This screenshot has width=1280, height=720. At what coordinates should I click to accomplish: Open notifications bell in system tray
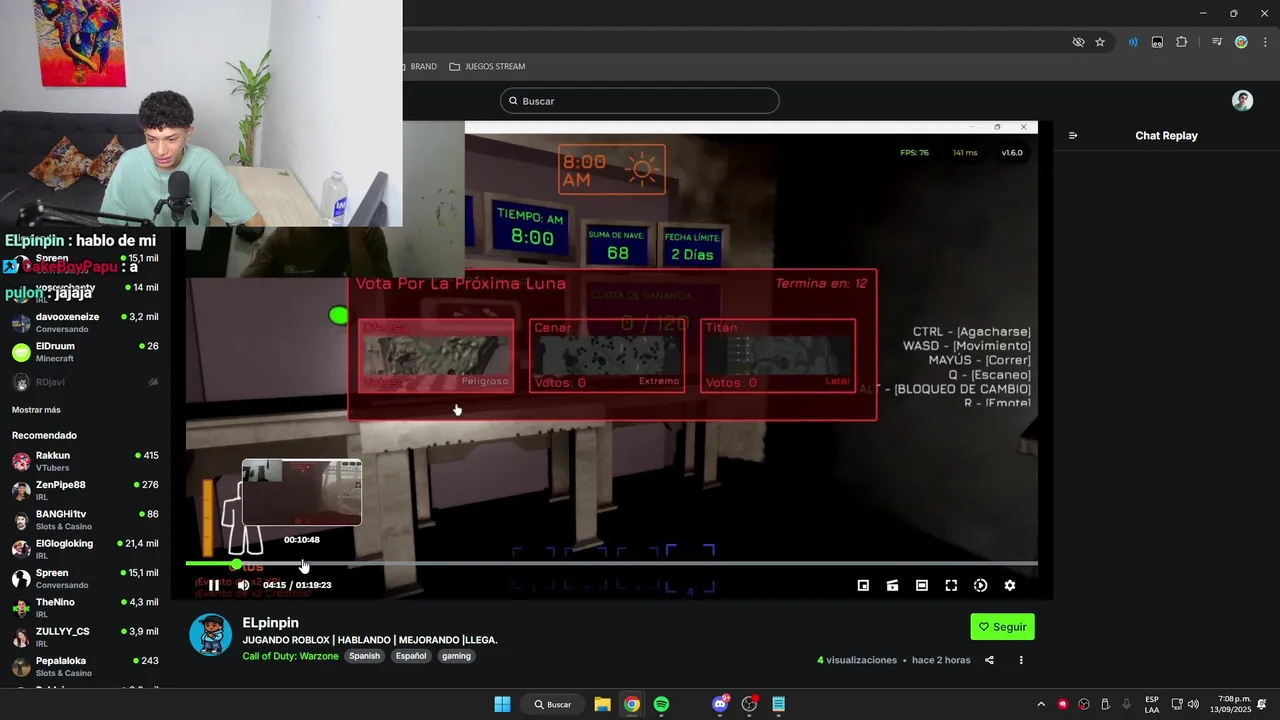tap(1262, 704)
